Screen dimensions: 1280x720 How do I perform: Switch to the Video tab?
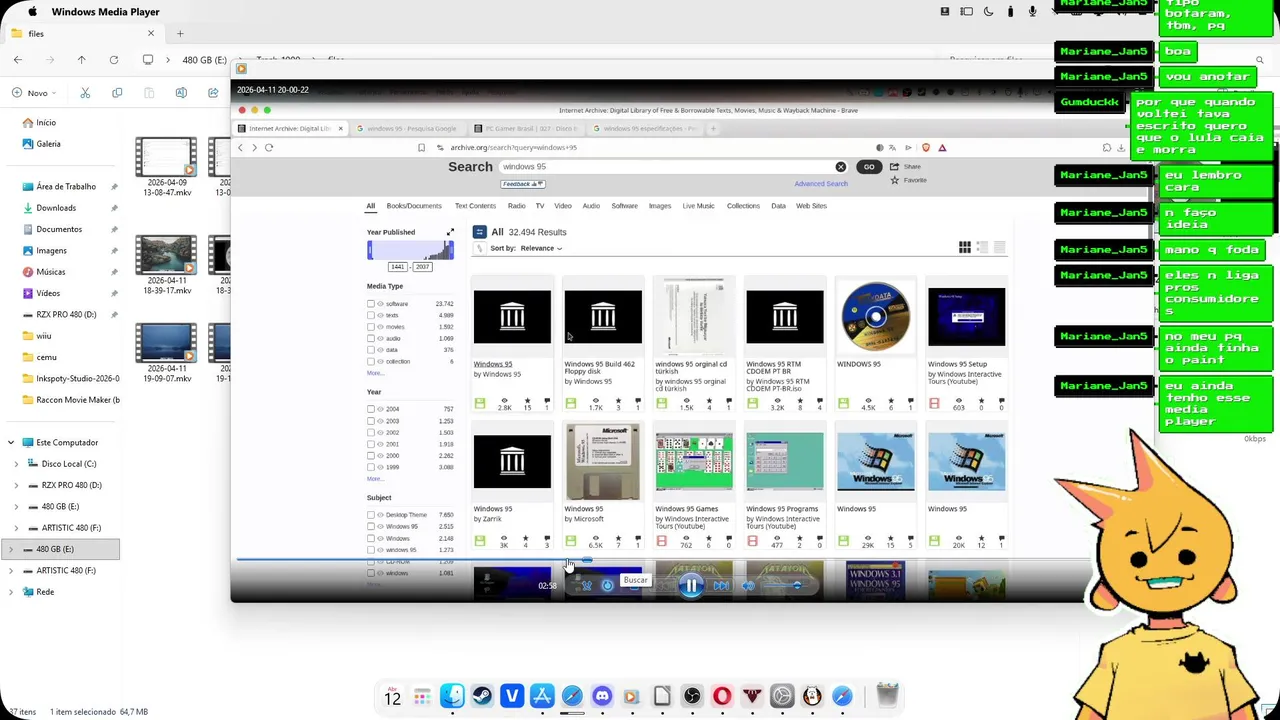[x=563, y=206]
